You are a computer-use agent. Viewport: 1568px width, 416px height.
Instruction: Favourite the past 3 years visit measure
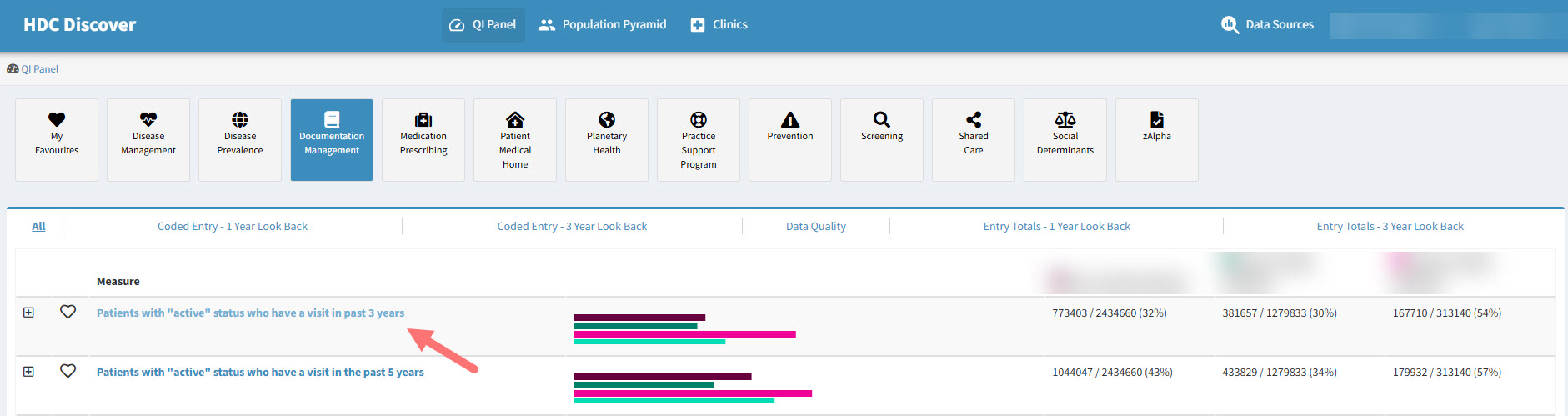point(68,312)
